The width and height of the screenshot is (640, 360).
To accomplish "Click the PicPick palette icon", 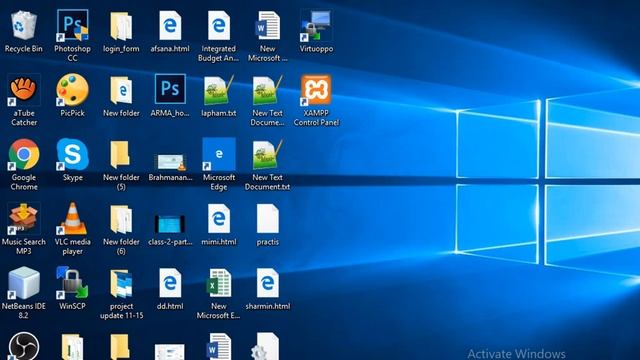I will tap(72, 90).
